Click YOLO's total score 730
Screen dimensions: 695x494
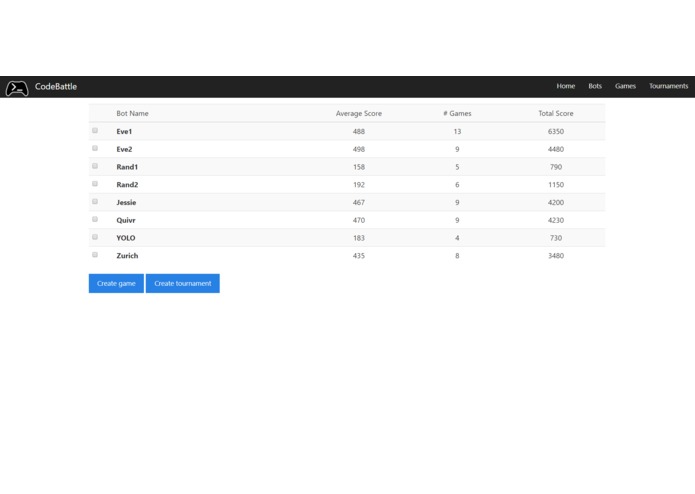556,238
